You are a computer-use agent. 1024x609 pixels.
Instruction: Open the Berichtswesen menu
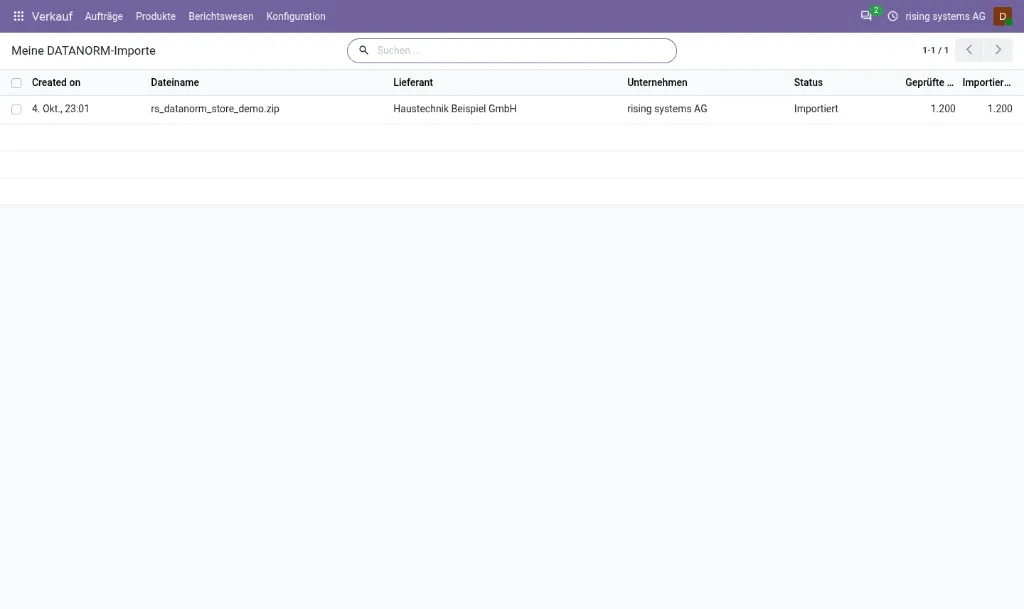pyautogui.click(x=221, y=16)
